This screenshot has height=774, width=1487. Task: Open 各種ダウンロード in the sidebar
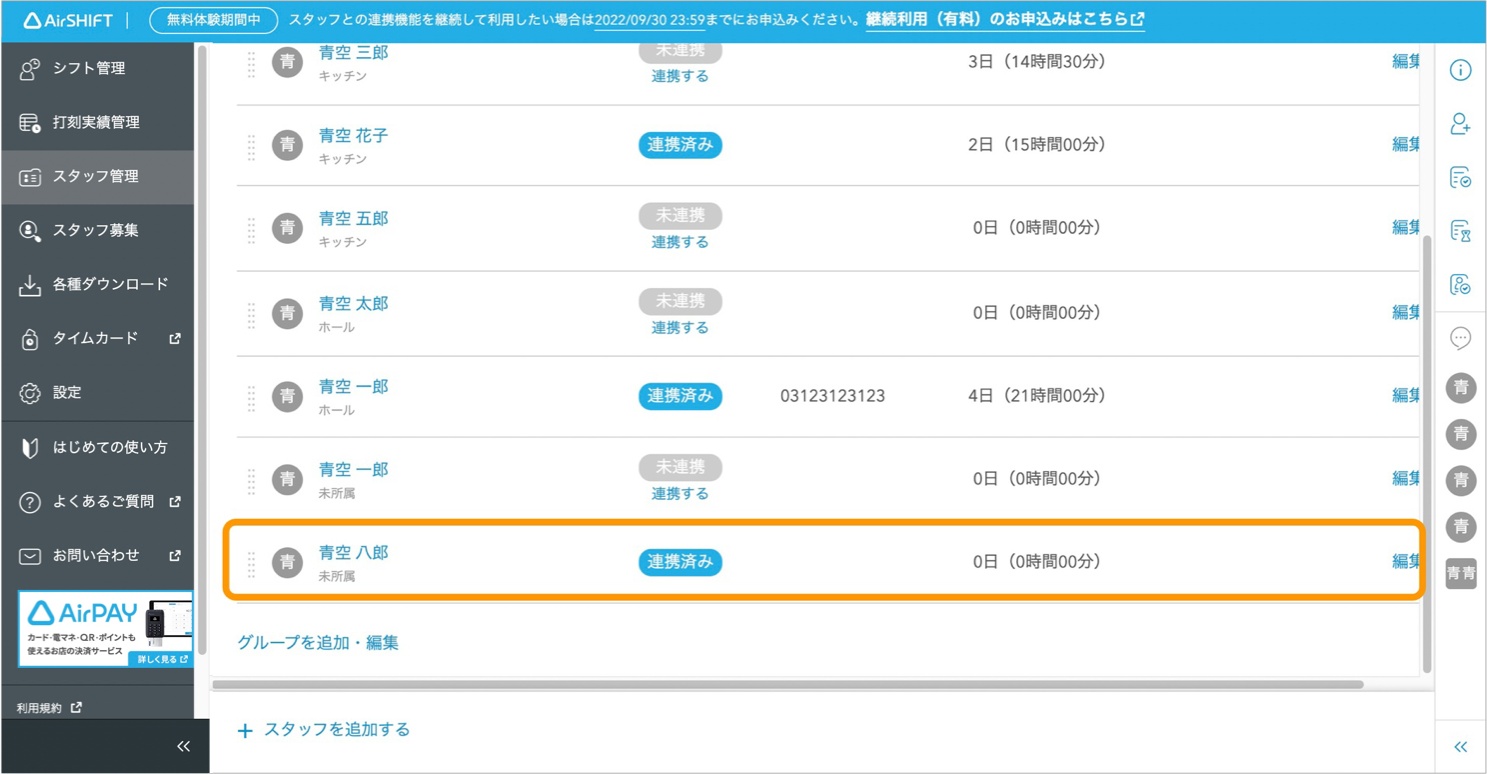pos(110,284)
